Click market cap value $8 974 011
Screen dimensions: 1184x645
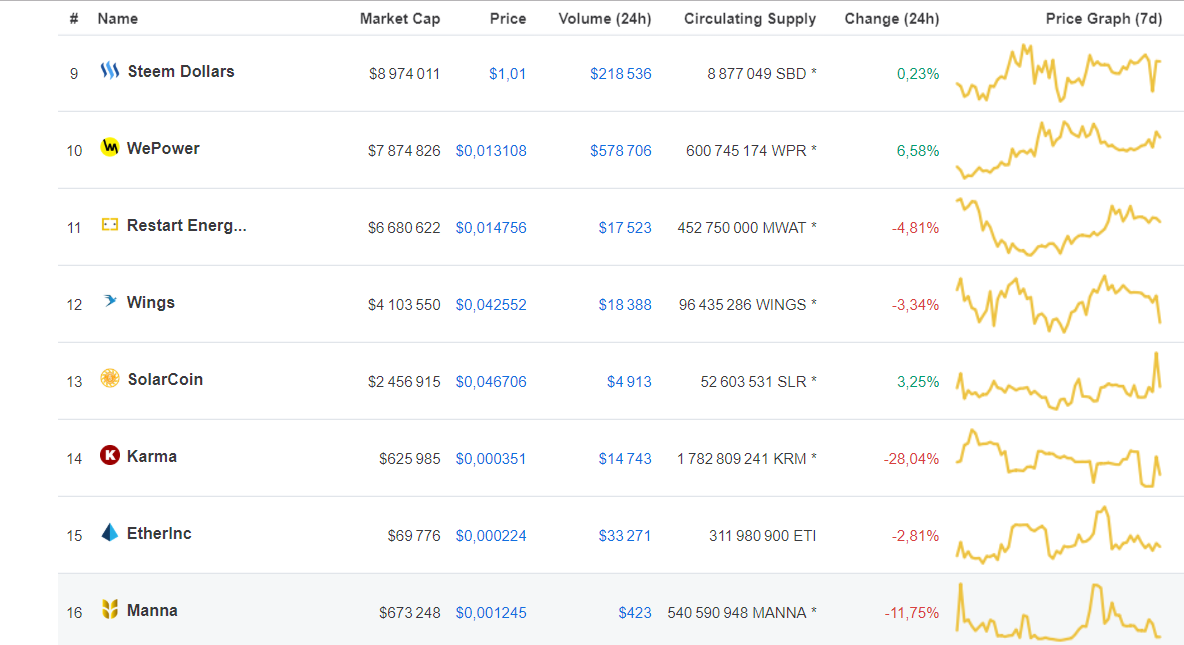click(404, 74)
